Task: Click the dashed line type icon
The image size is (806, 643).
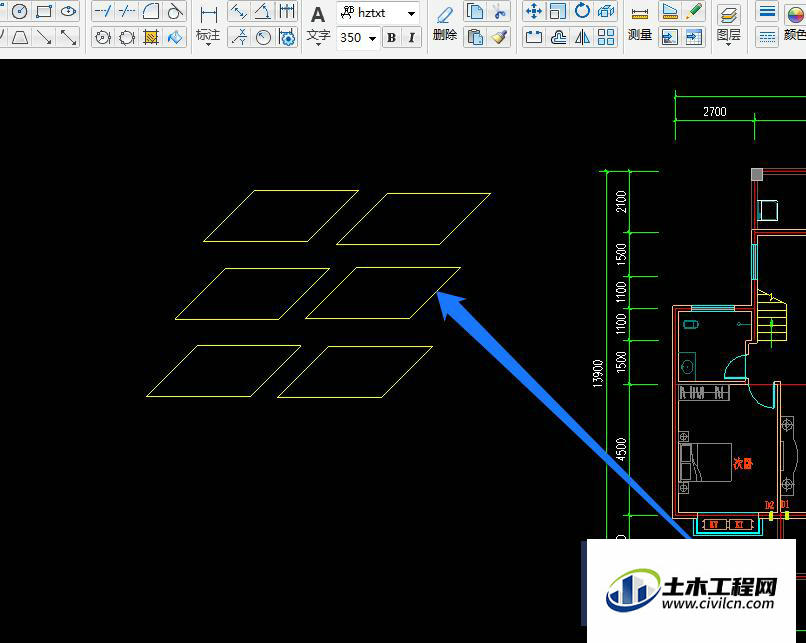Action: (767, 37)
